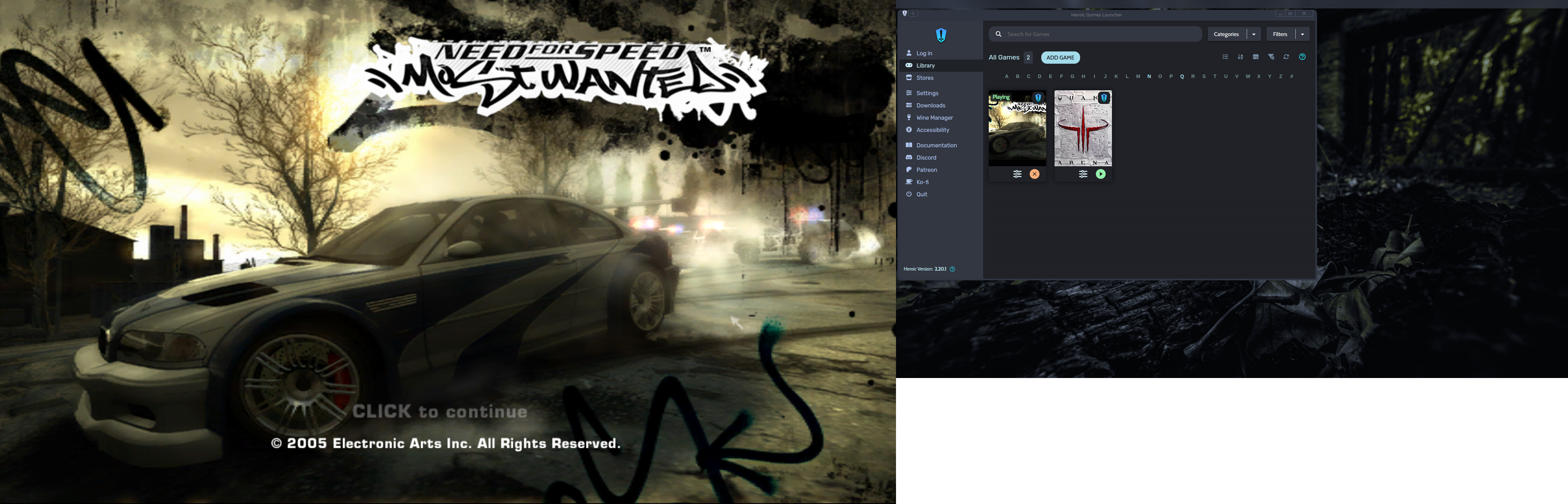This screenshot has width=1568, height=504.
Task: Click Heroic shield logo in sidebar
Action: [941, 35]
